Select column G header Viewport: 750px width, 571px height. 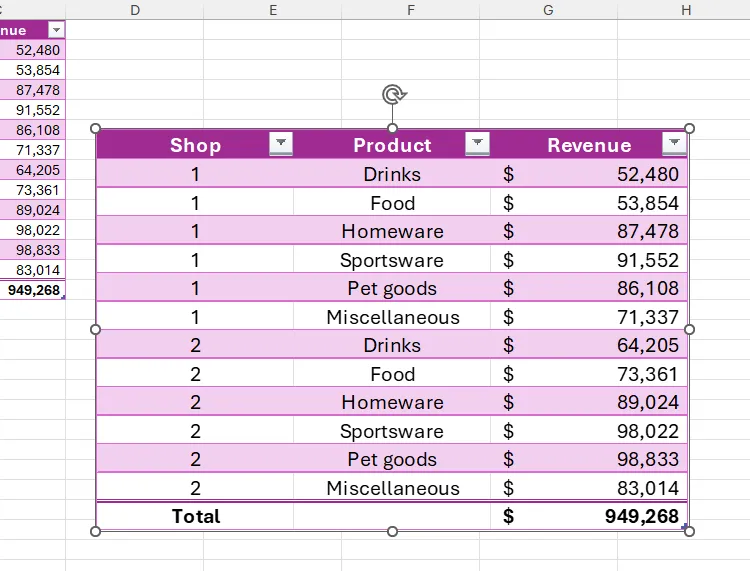point(548,10)
